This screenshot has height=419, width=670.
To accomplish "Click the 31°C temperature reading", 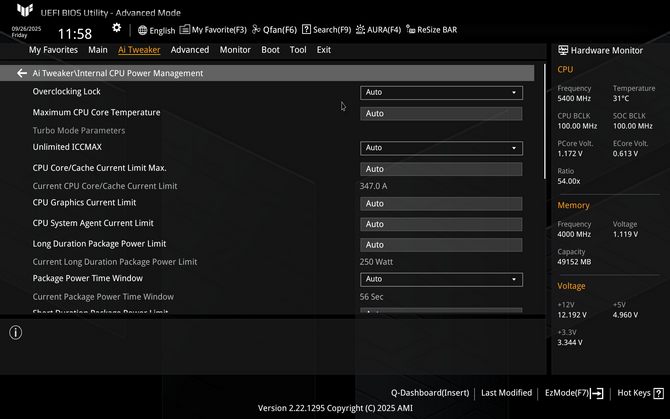I will (621, 99).
